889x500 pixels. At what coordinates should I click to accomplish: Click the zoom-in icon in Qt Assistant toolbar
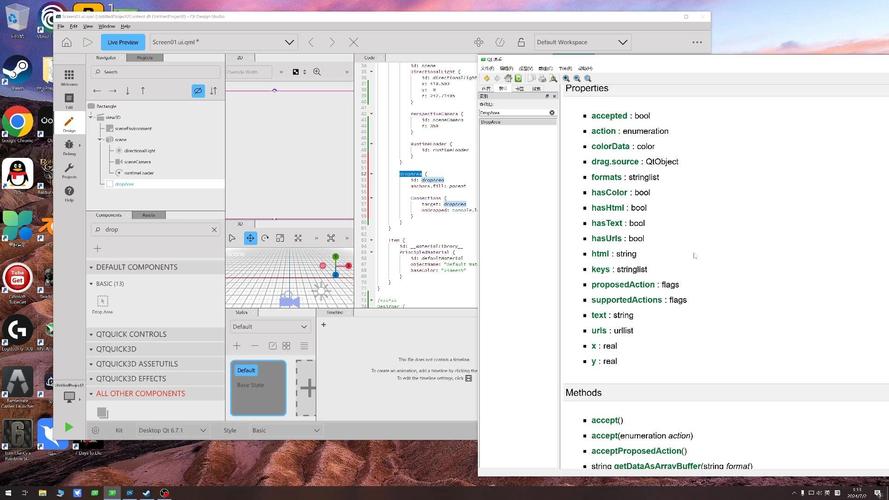(566, 78)
